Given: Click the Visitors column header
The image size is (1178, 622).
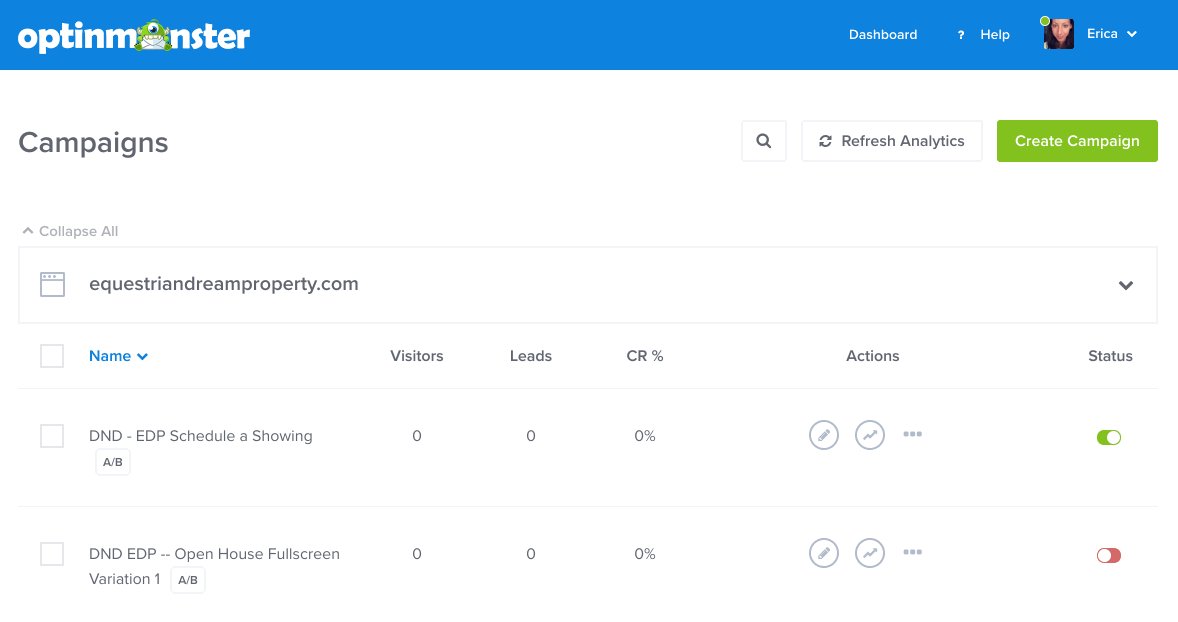Looking at the screenshot, I should click(417, 356).
